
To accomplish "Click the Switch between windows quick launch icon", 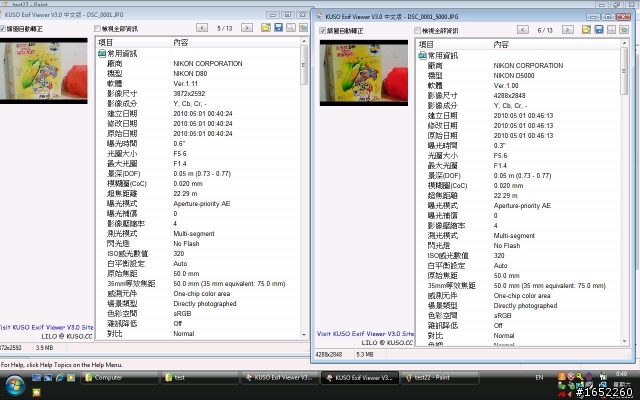I will [48, 378].
